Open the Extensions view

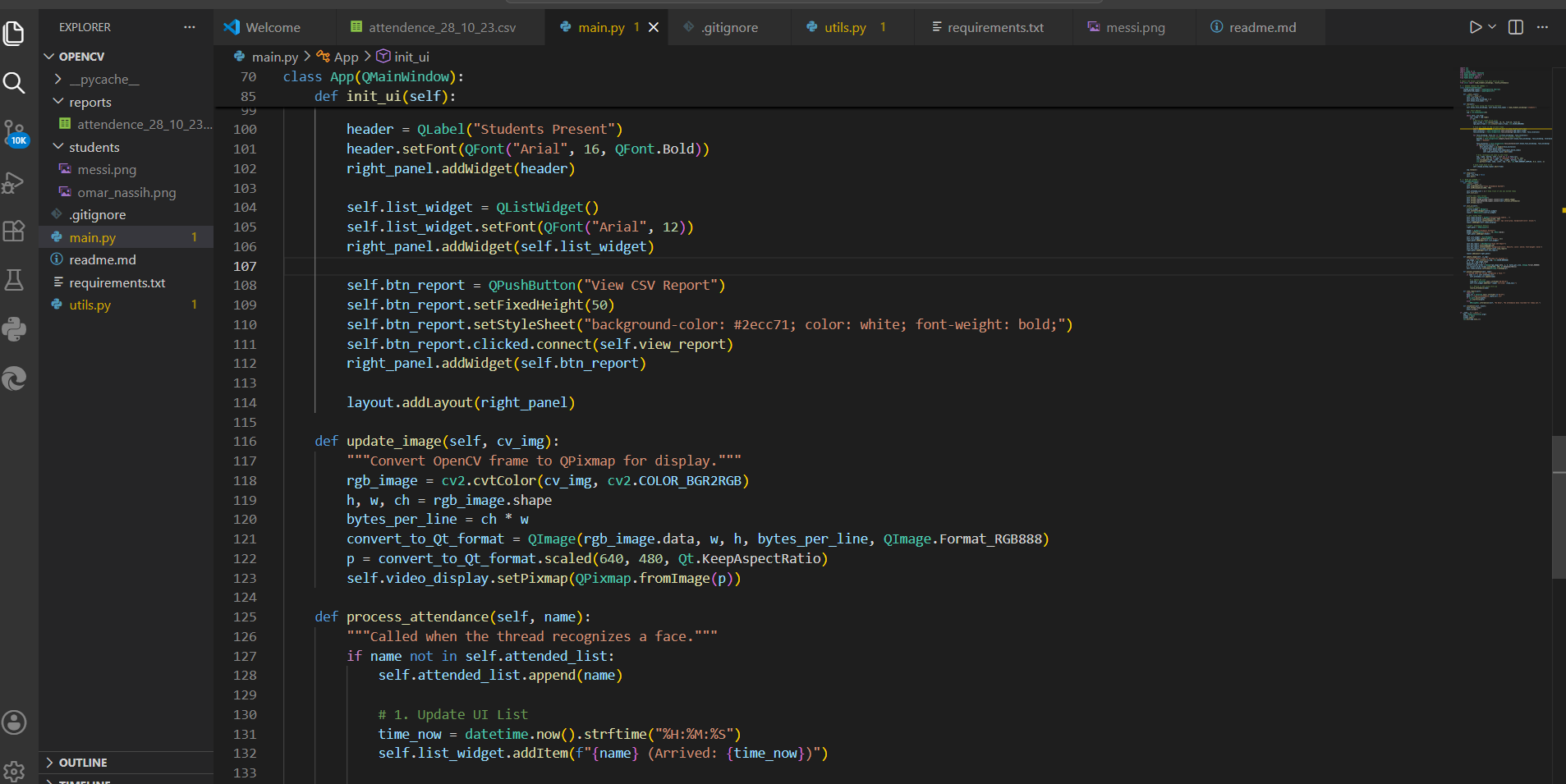(x=14, y=231)
